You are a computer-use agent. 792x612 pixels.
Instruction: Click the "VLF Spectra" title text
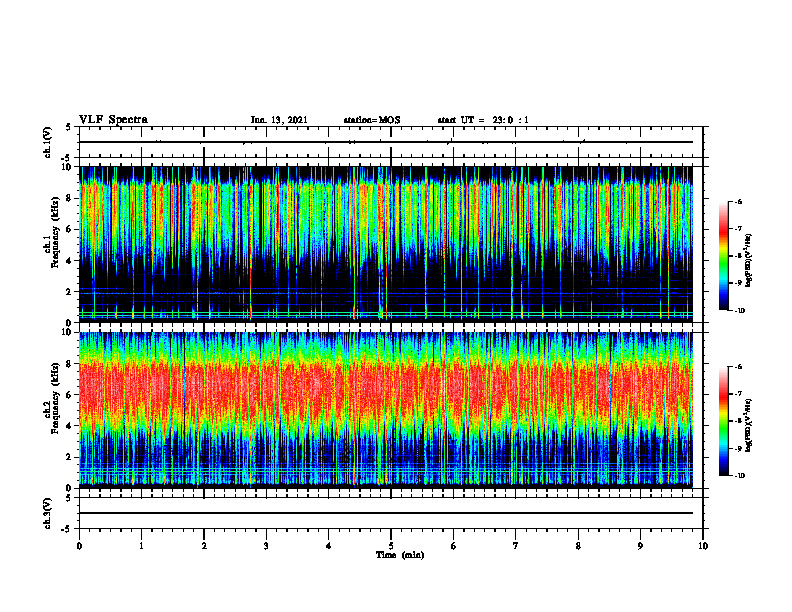point(113,120)
